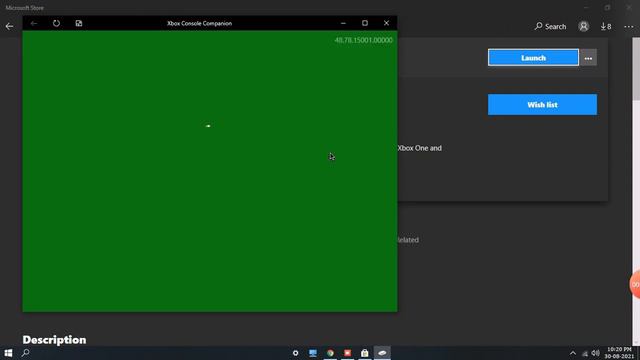
Task: Maximize the Xbox Console Companion window
Action: pos(365,23)
